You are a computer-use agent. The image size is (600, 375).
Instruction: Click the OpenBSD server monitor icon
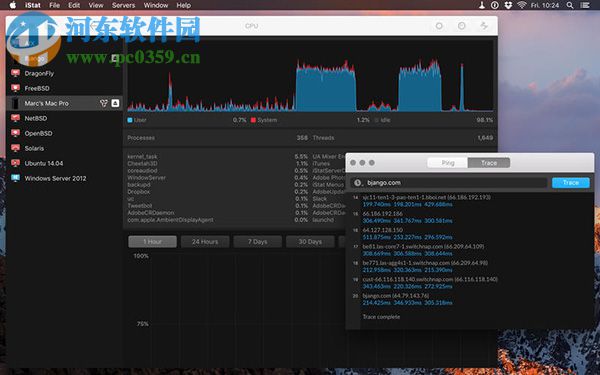[15, 133]
